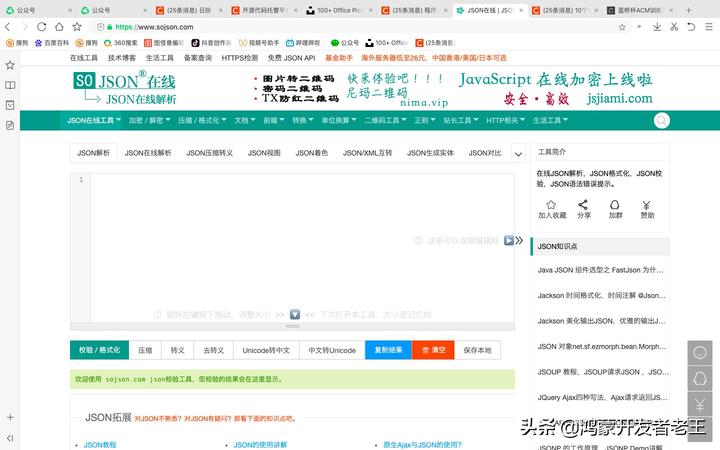Expand the 压缩/格式化 dropdown menu
Viewport: 720px width, 450px height.
click(x=202, y=120)
